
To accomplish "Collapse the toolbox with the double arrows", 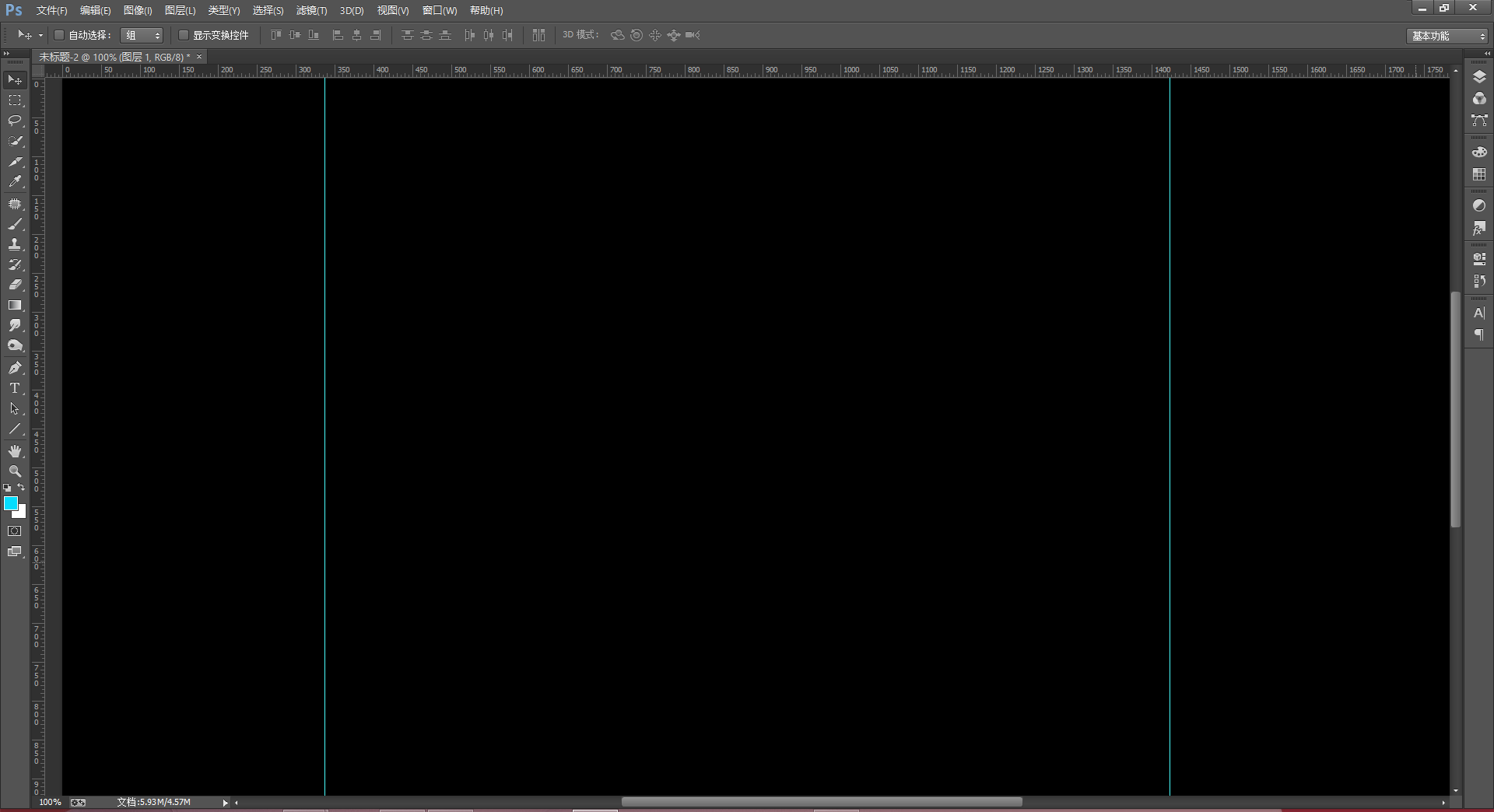I will 7,54.
